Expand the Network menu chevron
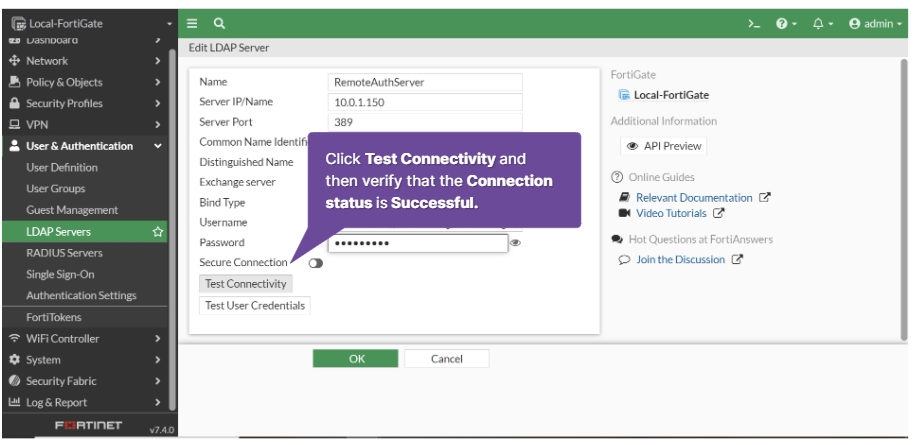Screen dimensions: 915x445 point(158,61)
